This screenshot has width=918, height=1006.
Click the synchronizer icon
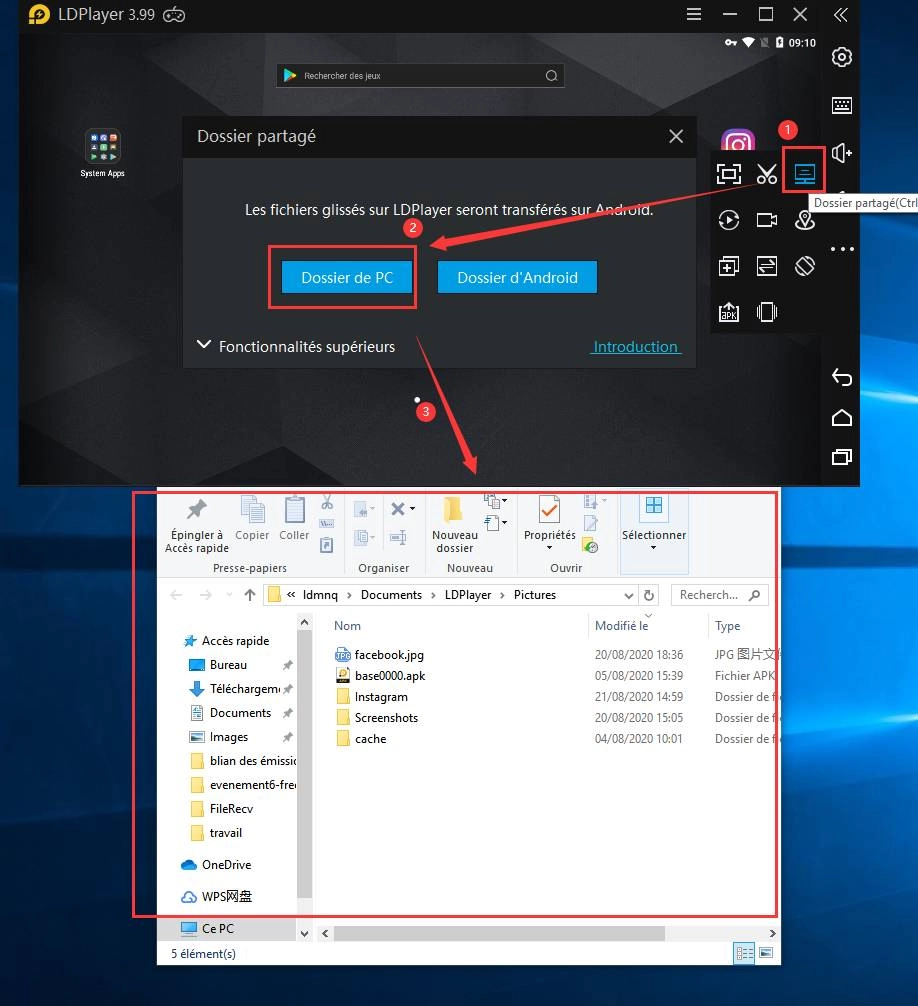[767, 266]
